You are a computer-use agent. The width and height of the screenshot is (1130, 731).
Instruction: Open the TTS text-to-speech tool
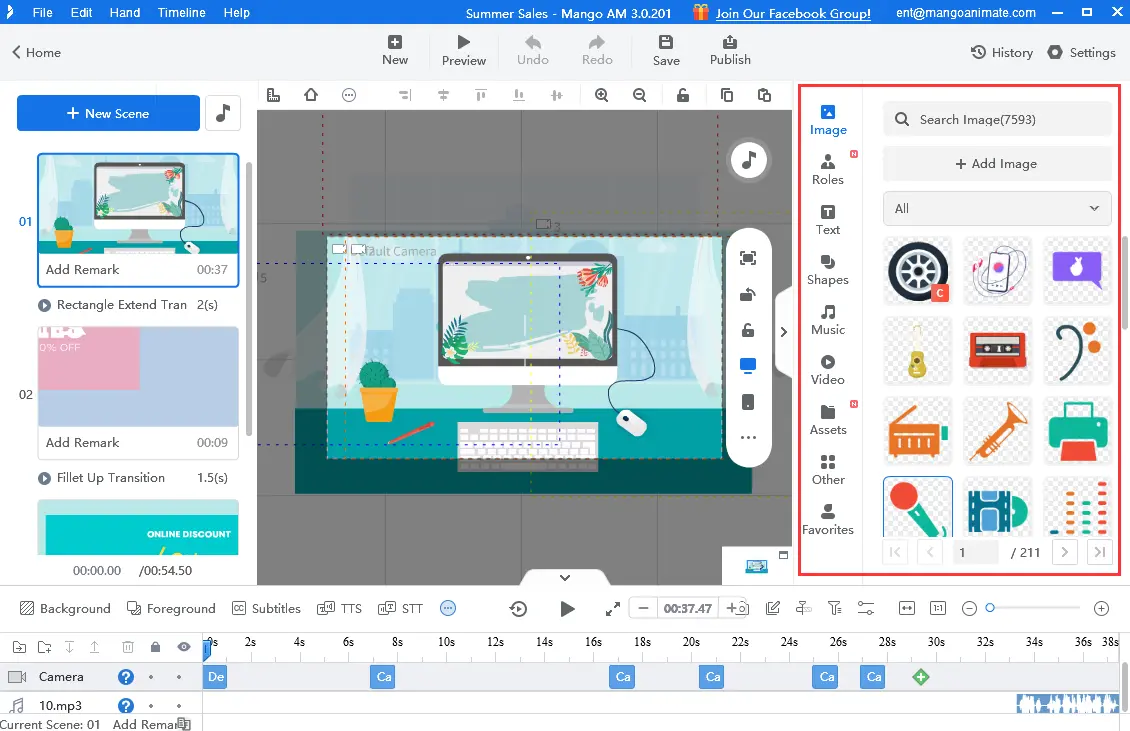(x=339, y=608)
